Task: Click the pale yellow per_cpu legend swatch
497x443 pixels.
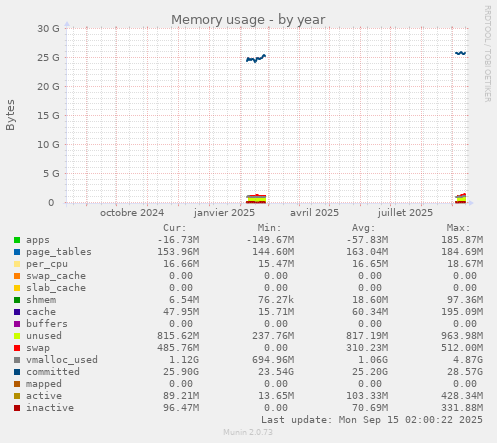Action: pyautogui.click(x=17, y=264)
